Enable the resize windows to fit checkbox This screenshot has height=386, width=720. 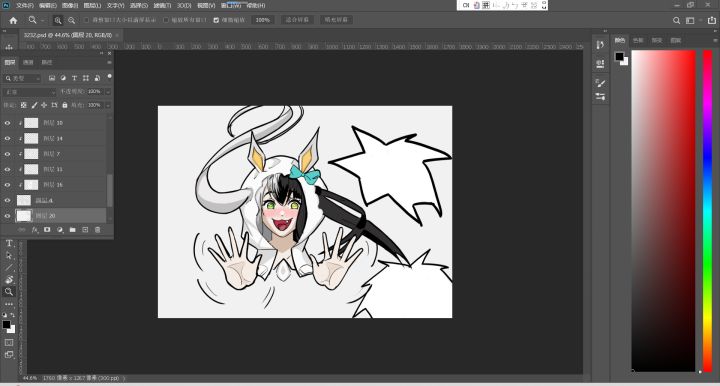[x=86, y=20]
